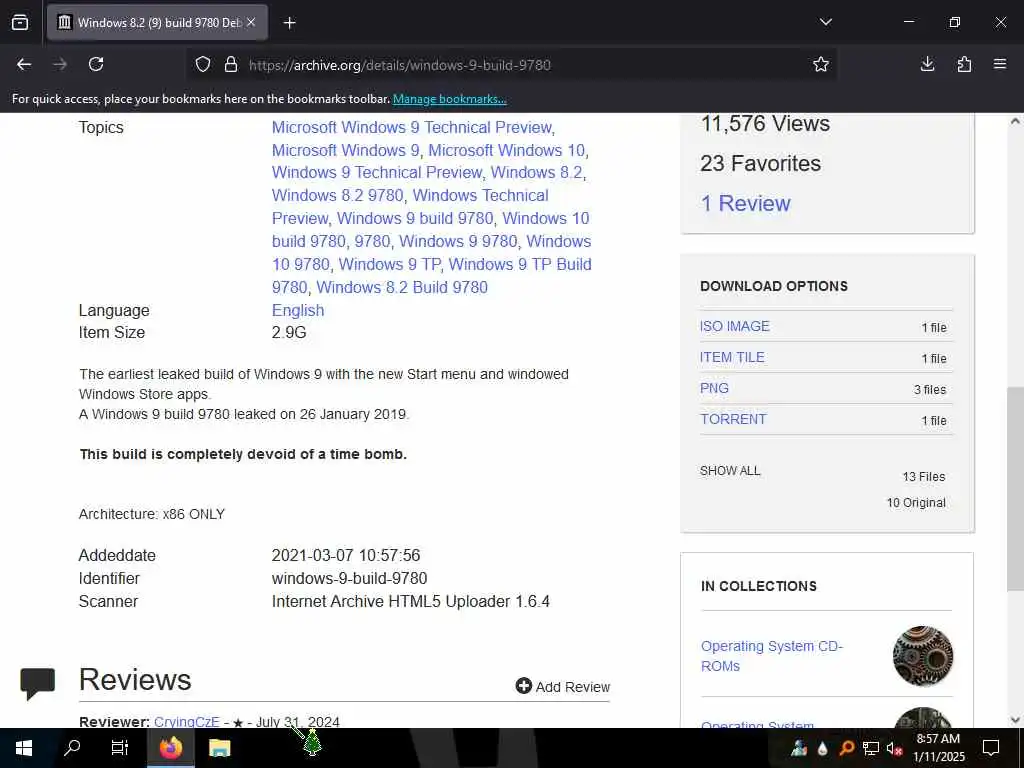Click the orange magnifier tray icon
The width and height of the screenshot is (1024, 768).
click(x=846, y=748)
